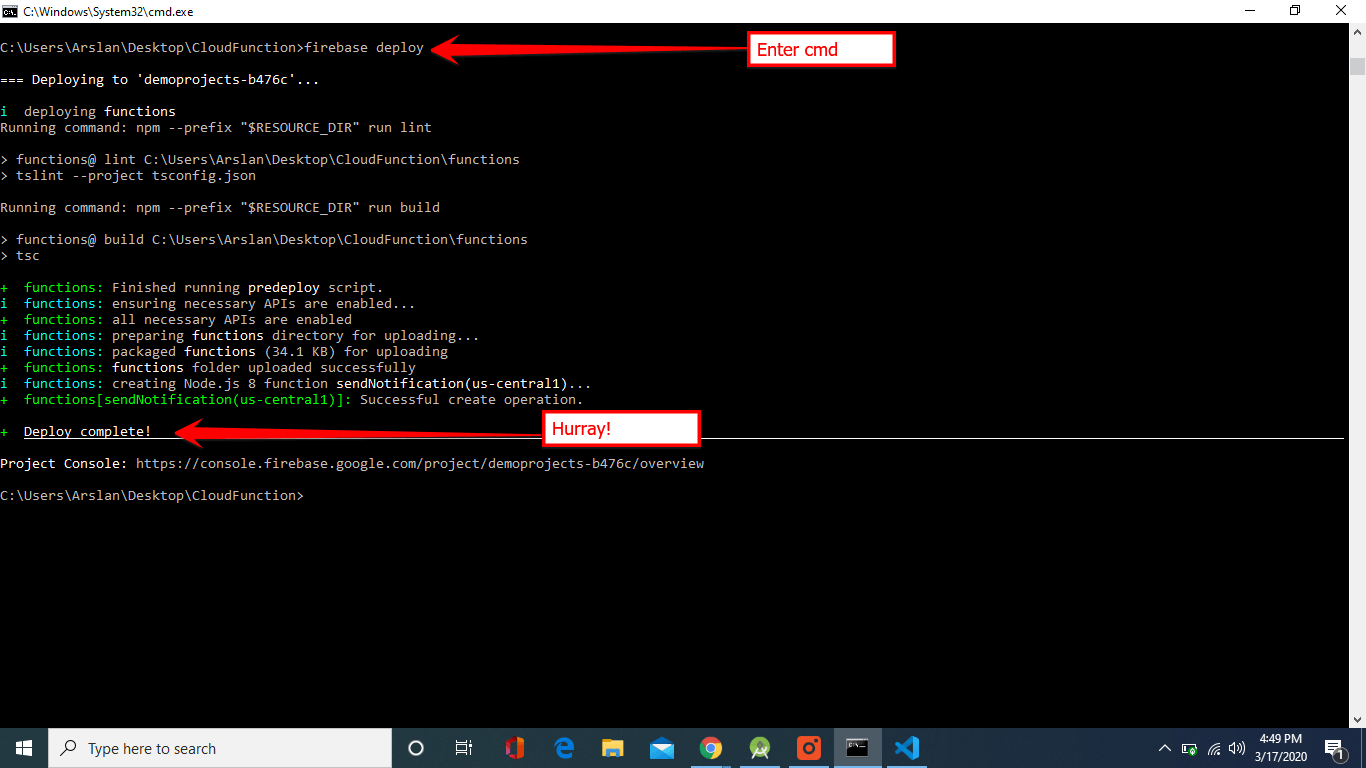
Task: Click the '> tsc' output line
Action: tap(20, 256)
